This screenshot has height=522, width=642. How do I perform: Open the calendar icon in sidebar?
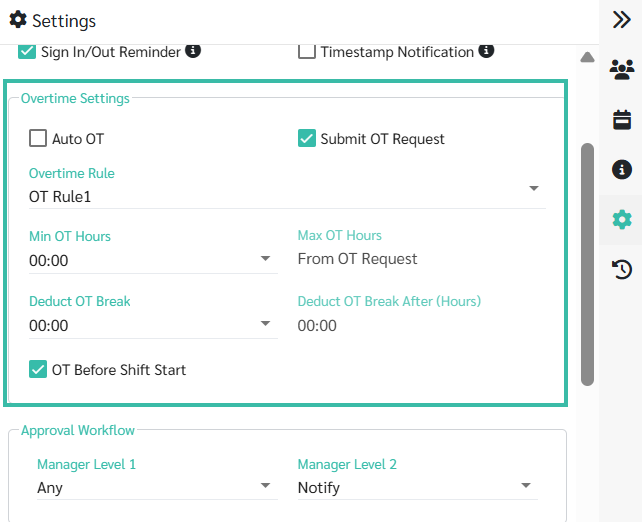click(x=622, y=120)
